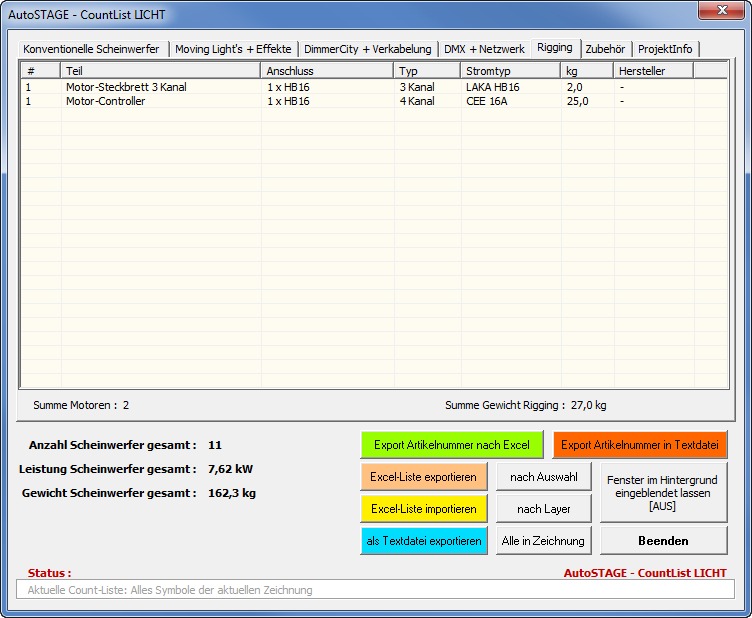The image size is (752, 618).
Task: Select the DimmerCity + Verkabelung tab
Action: click(368, 49)
